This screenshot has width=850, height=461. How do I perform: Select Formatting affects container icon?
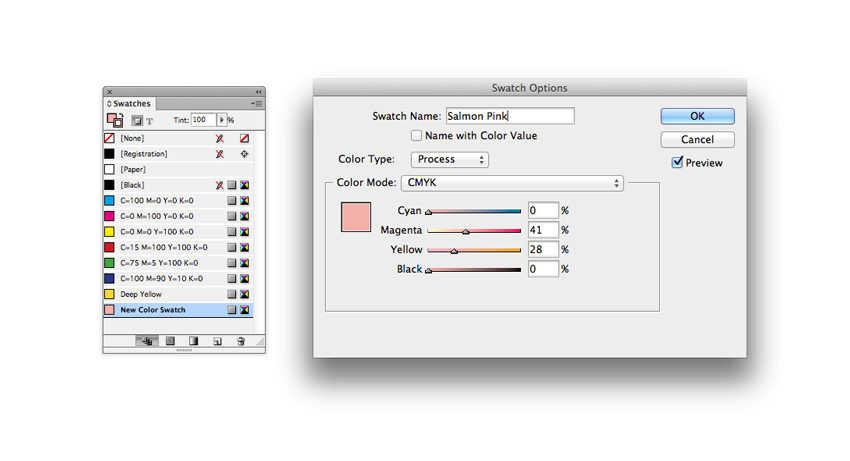(137, 120)
